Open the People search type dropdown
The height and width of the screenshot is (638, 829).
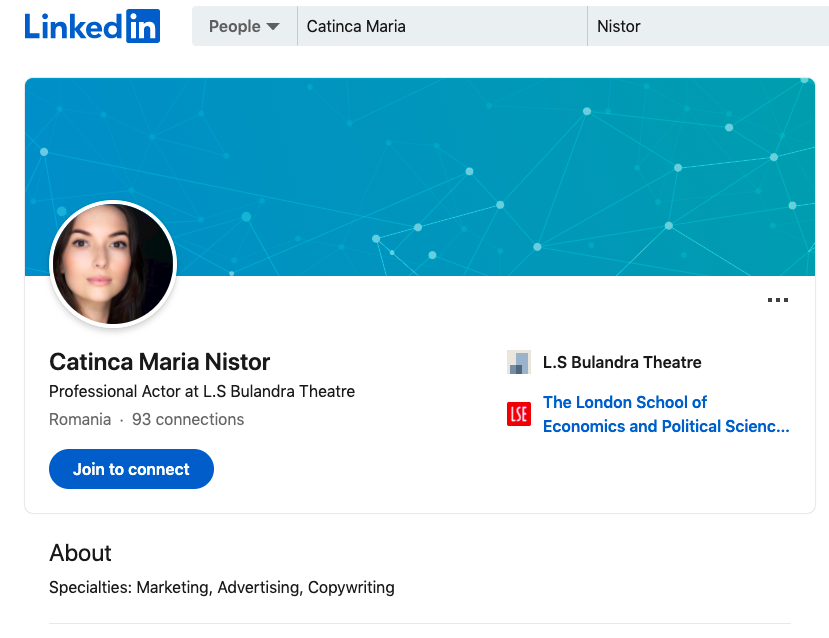tap(244, 26)
